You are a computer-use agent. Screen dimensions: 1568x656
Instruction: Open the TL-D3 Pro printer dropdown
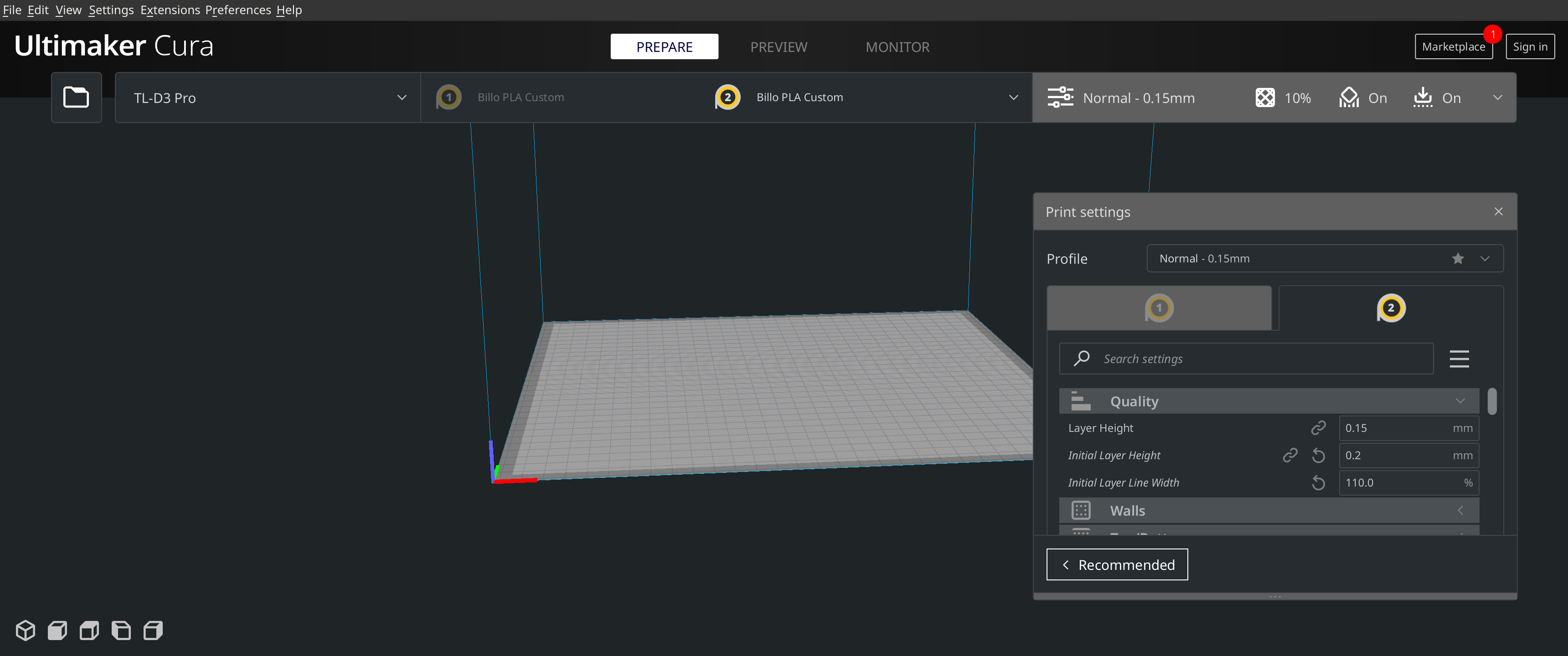(267, 97)
